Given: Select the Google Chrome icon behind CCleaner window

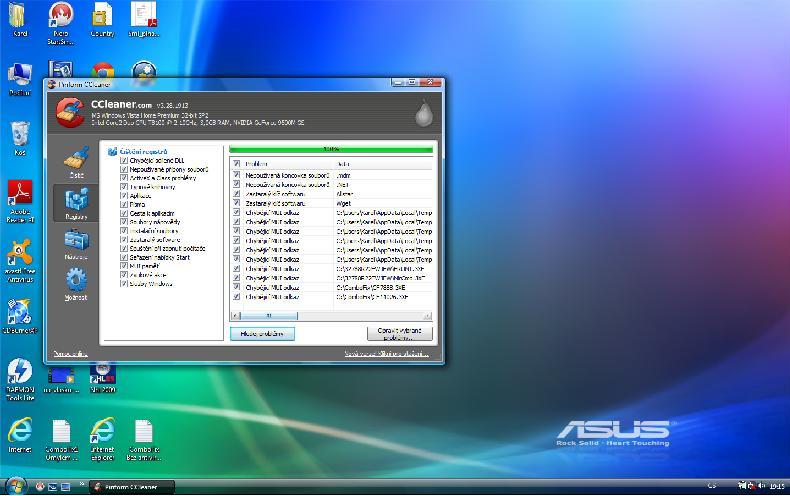Looking at the screenshot, I should [103, 71].
